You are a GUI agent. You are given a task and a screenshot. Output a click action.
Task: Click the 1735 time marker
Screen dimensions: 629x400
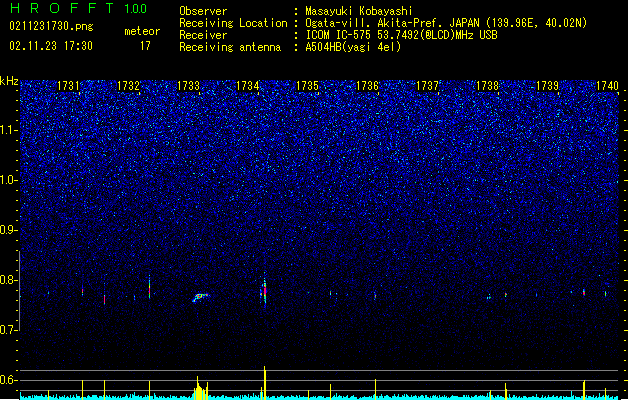(307, 86)
